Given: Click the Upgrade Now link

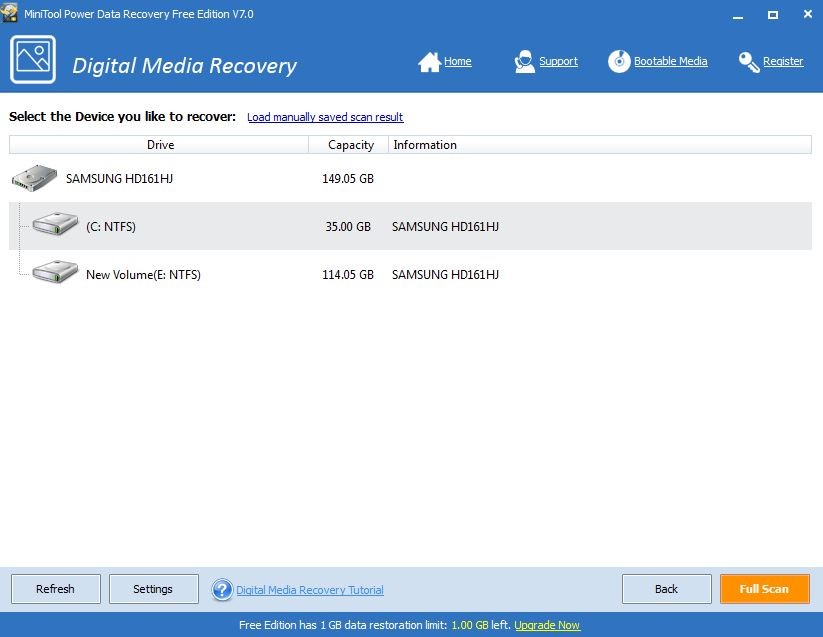Looking at the screenshot, I should (x=547, y=625).
